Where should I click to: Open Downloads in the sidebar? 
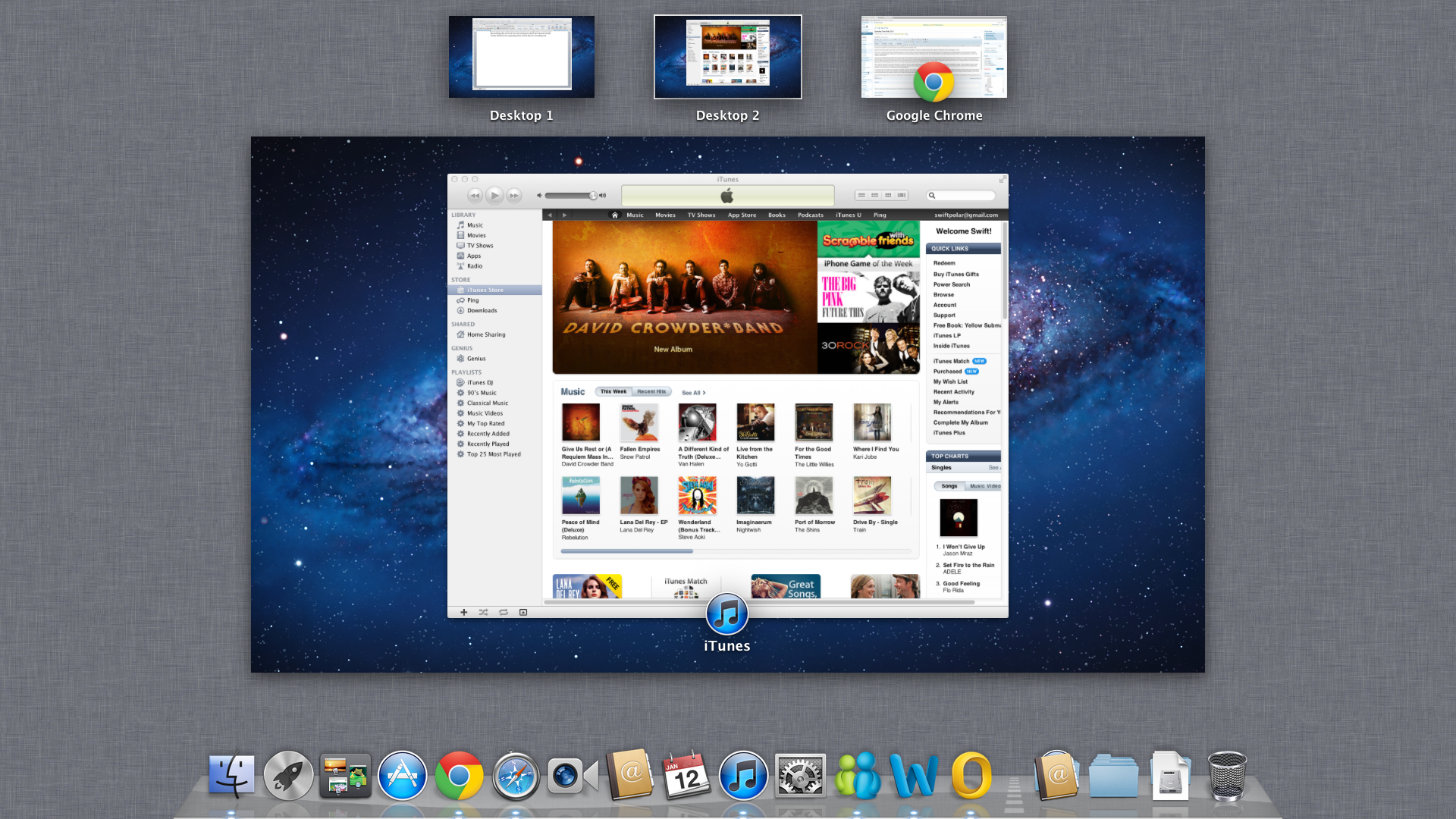coord(482,311)
